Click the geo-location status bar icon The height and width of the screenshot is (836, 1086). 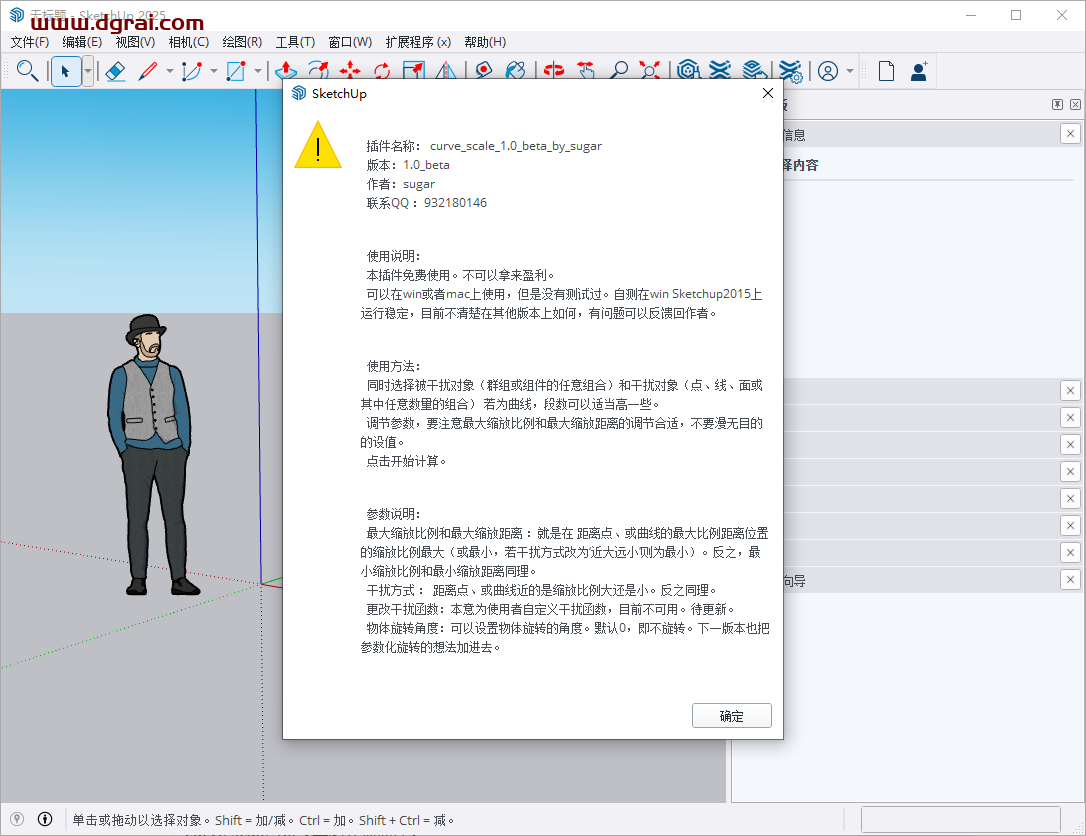(x=17, y=819)
